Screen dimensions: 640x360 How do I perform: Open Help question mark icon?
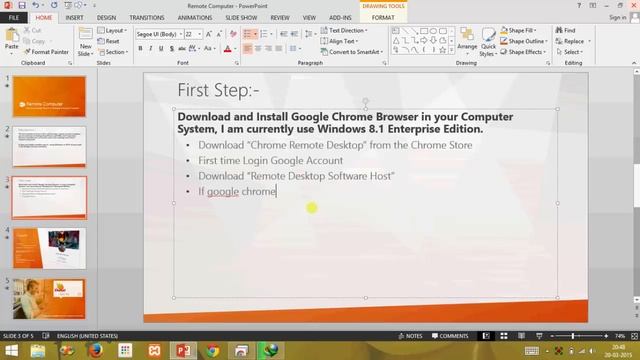pos(579,5)
